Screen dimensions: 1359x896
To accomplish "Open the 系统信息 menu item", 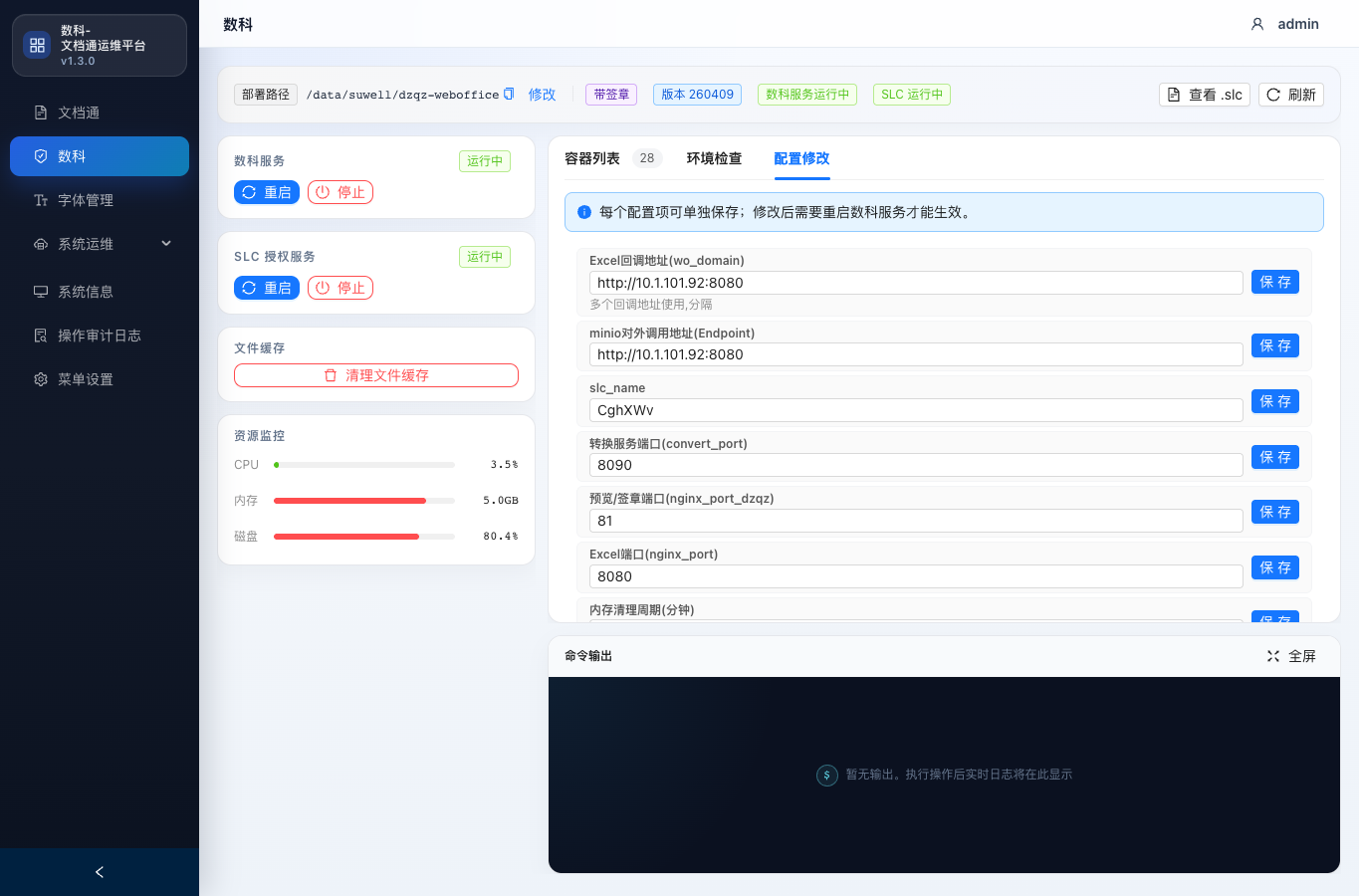I will (x=100, y=292).
